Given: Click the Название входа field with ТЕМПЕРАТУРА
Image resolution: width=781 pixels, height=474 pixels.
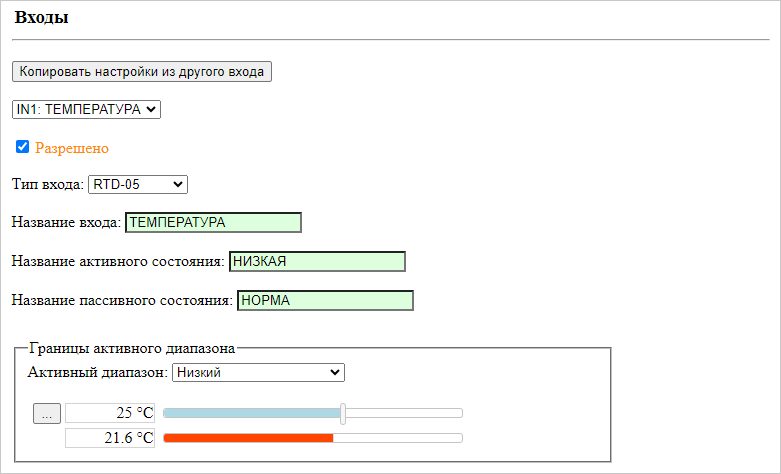Looking at the screenshot, I should 213,222.
